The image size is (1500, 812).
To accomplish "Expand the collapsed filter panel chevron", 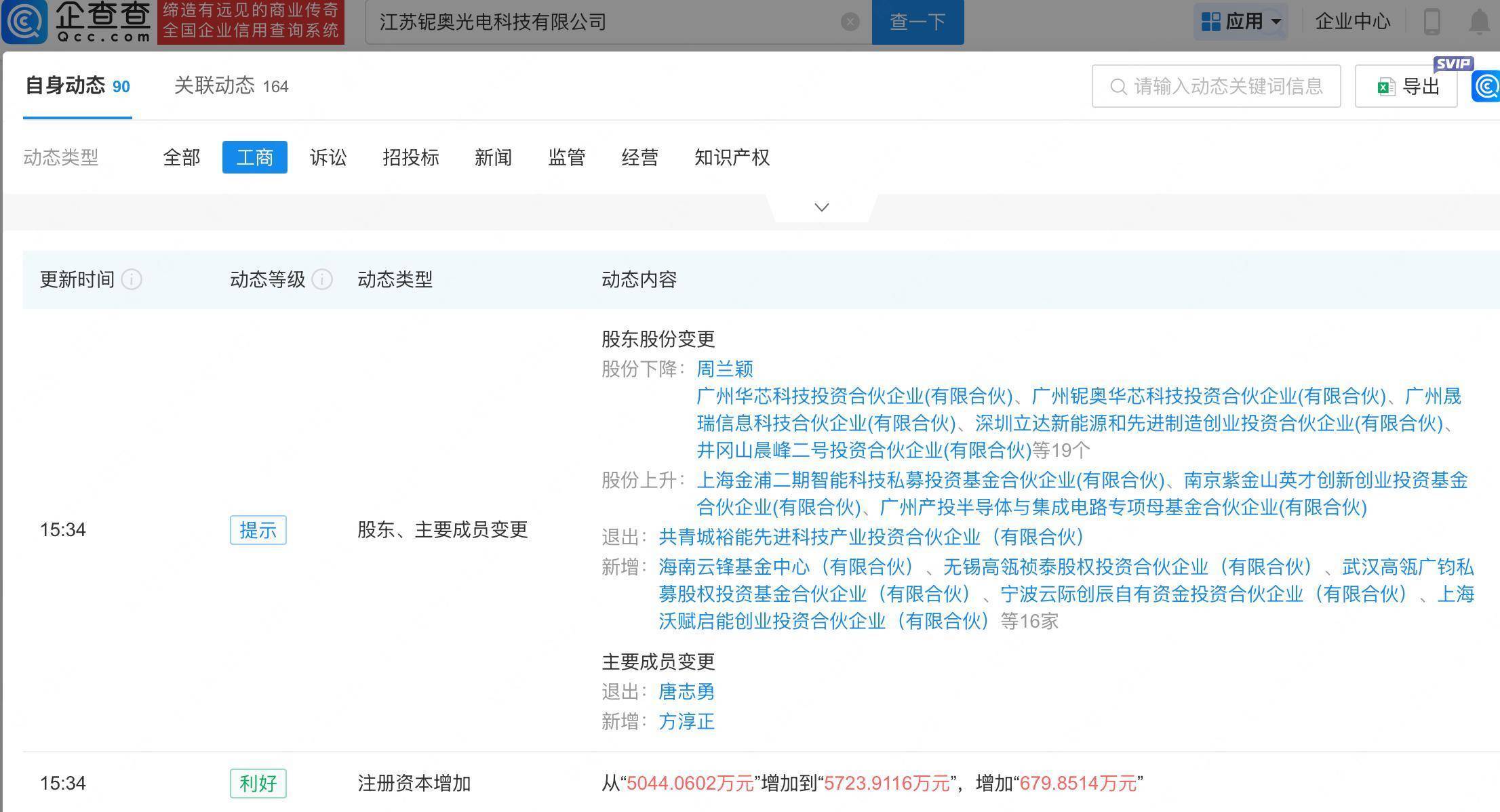I will coord(822,207).
